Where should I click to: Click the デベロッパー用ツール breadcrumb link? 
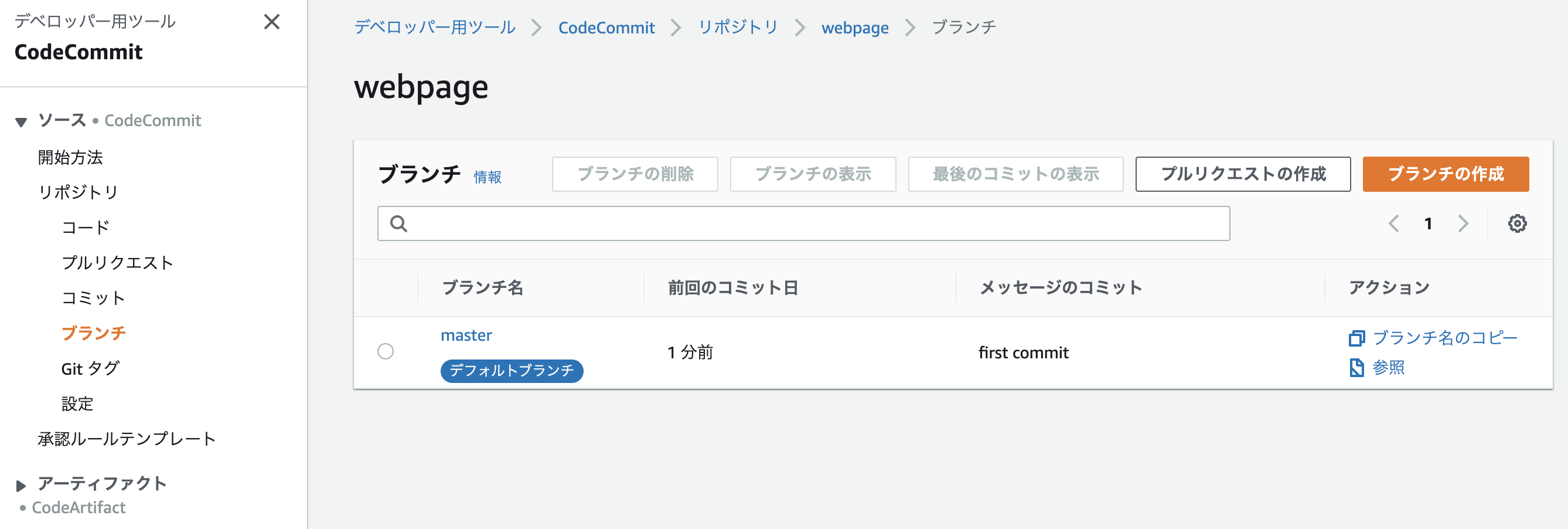(435, 28)
